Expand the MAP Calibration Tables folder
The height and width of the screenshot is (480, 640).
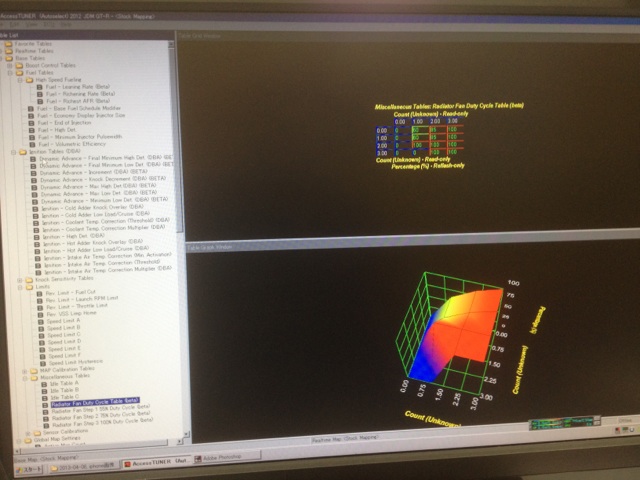point(23,369)
